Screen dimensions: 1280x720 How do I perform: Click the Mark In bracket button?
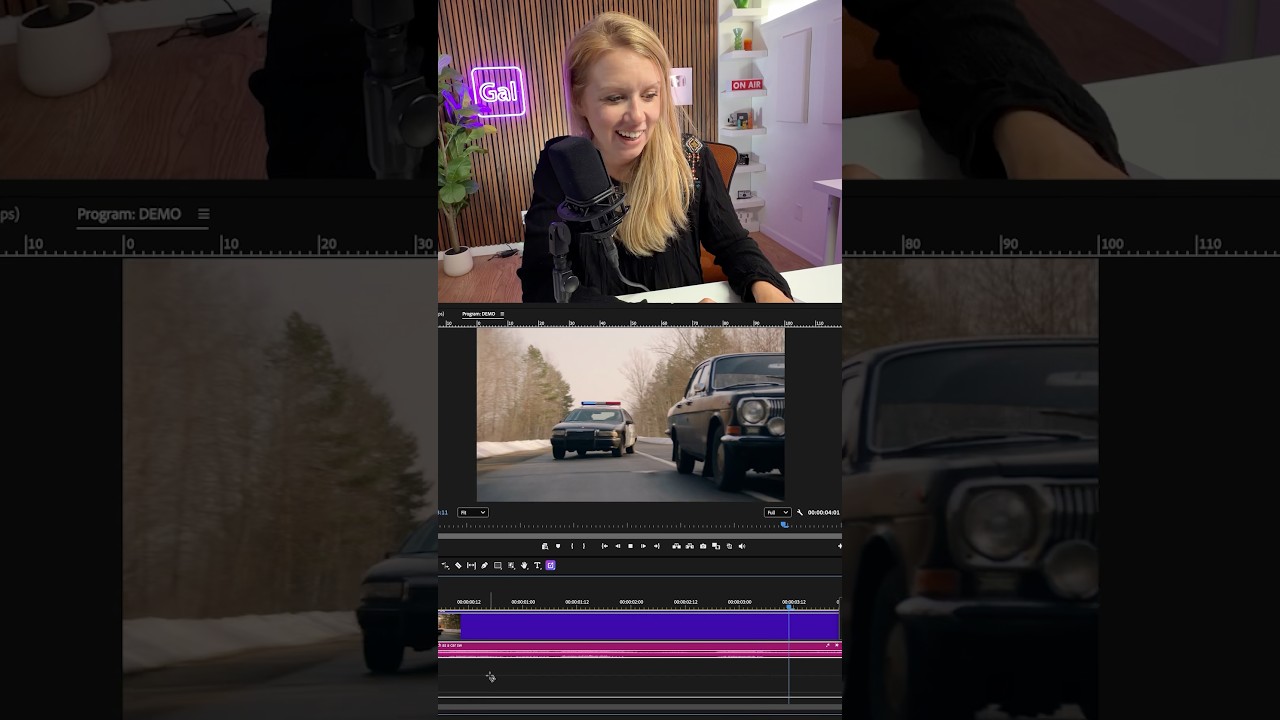pos(572,546)
